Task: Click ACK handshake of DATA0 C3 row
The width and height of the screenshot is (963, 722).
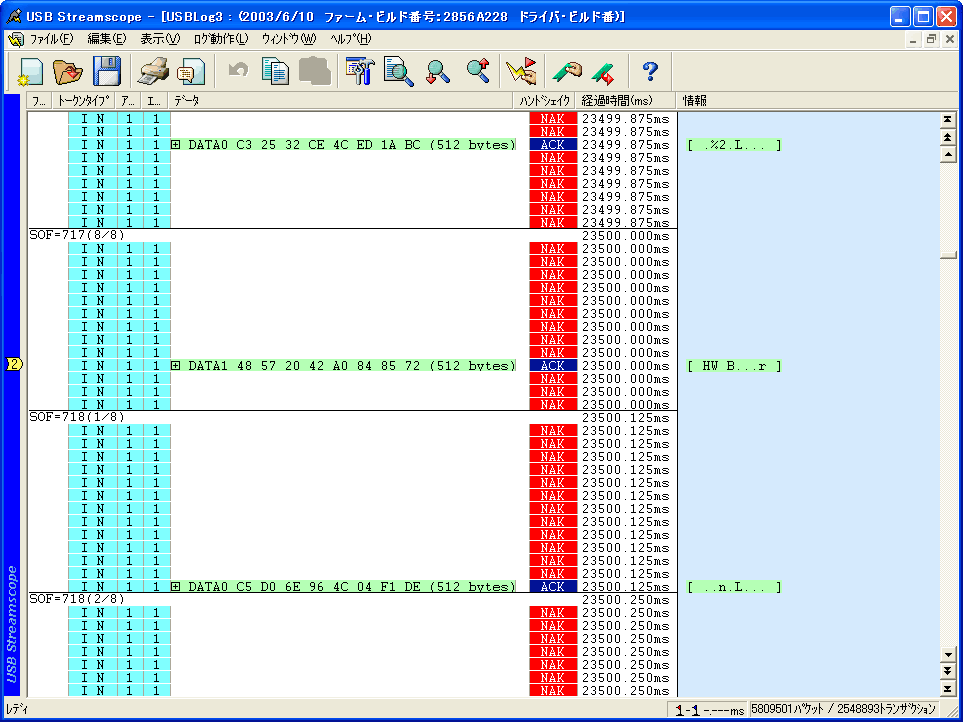Action: (x=553, y=145)
